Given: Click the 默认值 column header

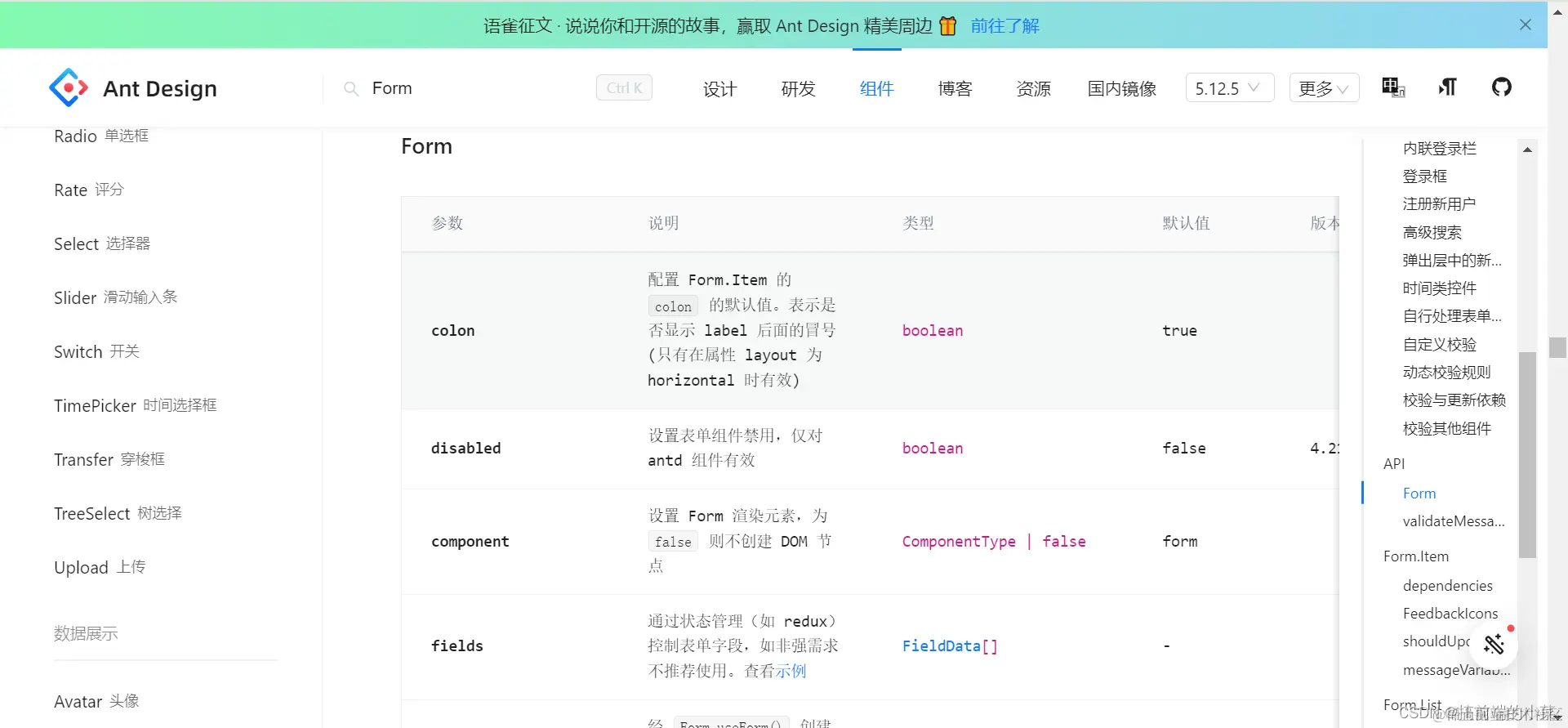Looking at the screenshot, I should (1186, 223).
